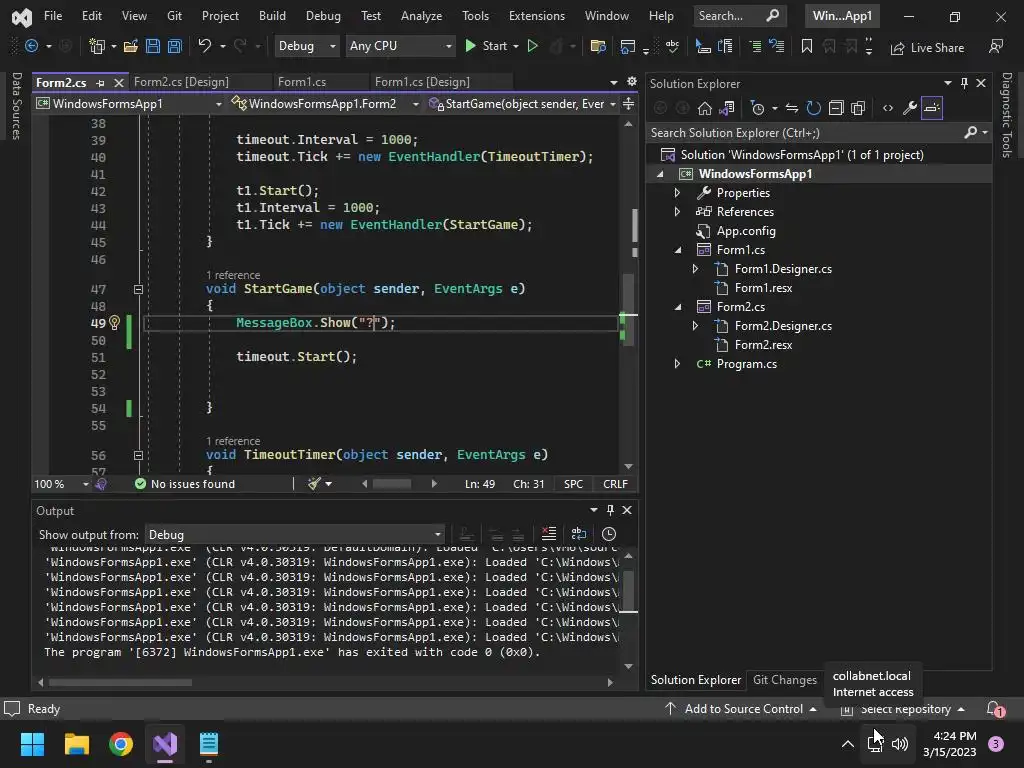
Task: Click the top Search box
Action: [738, 16]
